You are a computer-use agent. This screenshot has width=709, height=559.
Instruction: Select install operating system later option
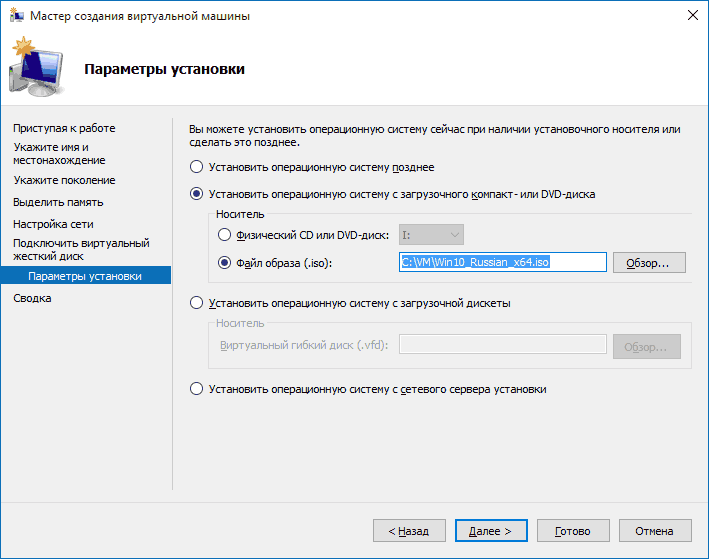click(x=197, y=167)
